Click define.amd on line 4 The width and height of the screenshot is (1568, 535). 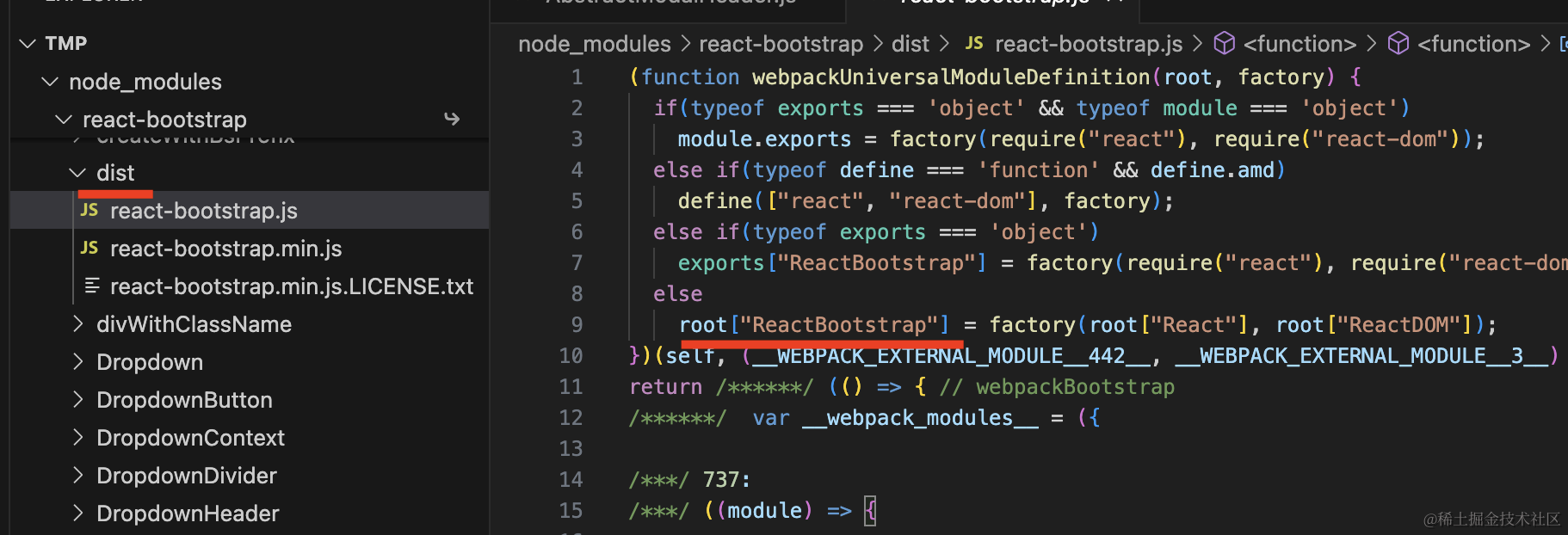click(1213, 170)
